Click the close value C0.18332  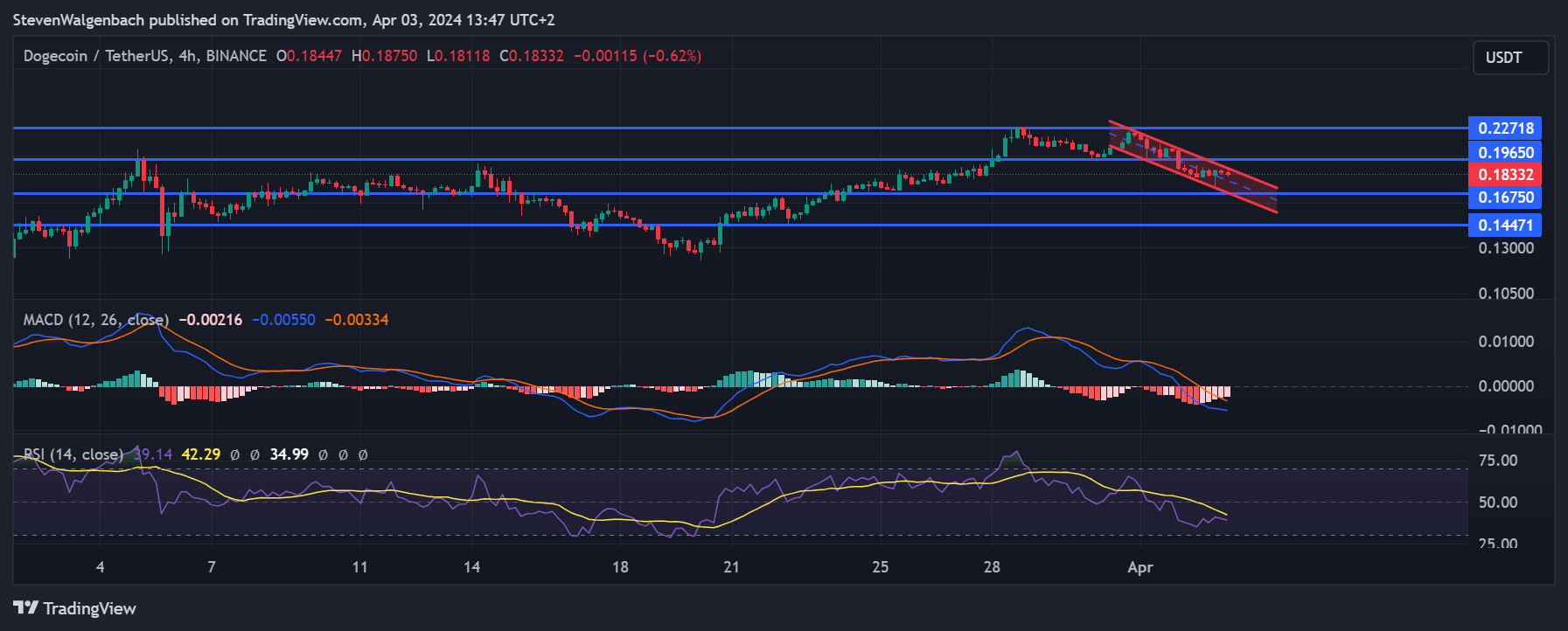532,56
